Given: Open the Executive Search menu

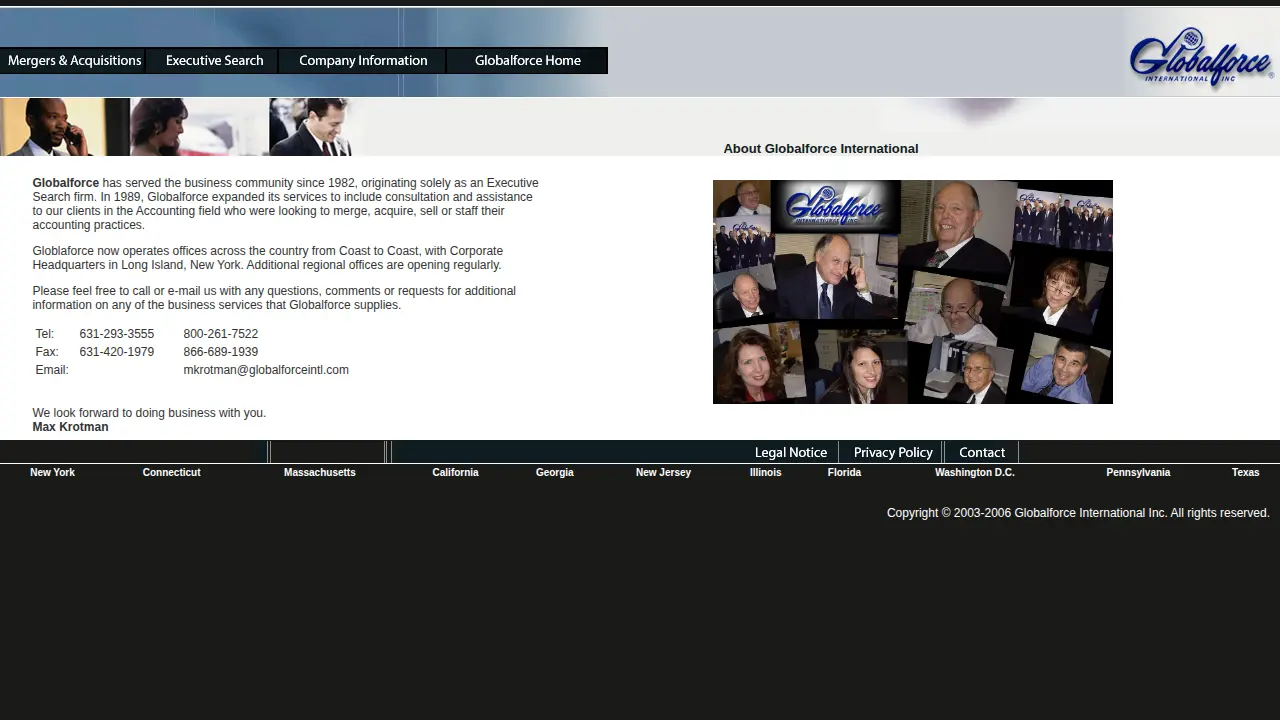Looking at the screenshot, I should point(213,61).
